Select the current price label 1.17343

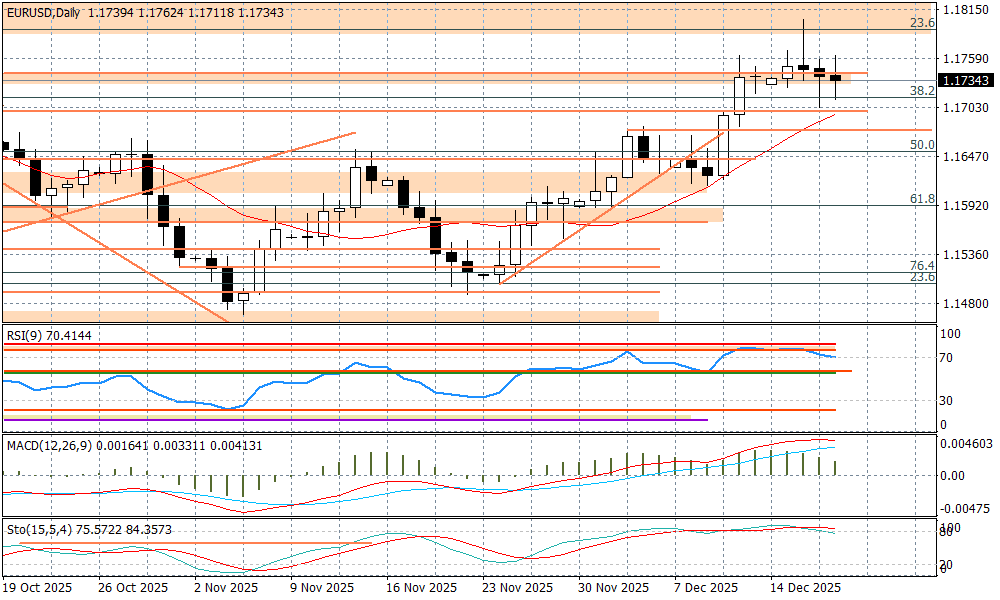coord(965,80)
